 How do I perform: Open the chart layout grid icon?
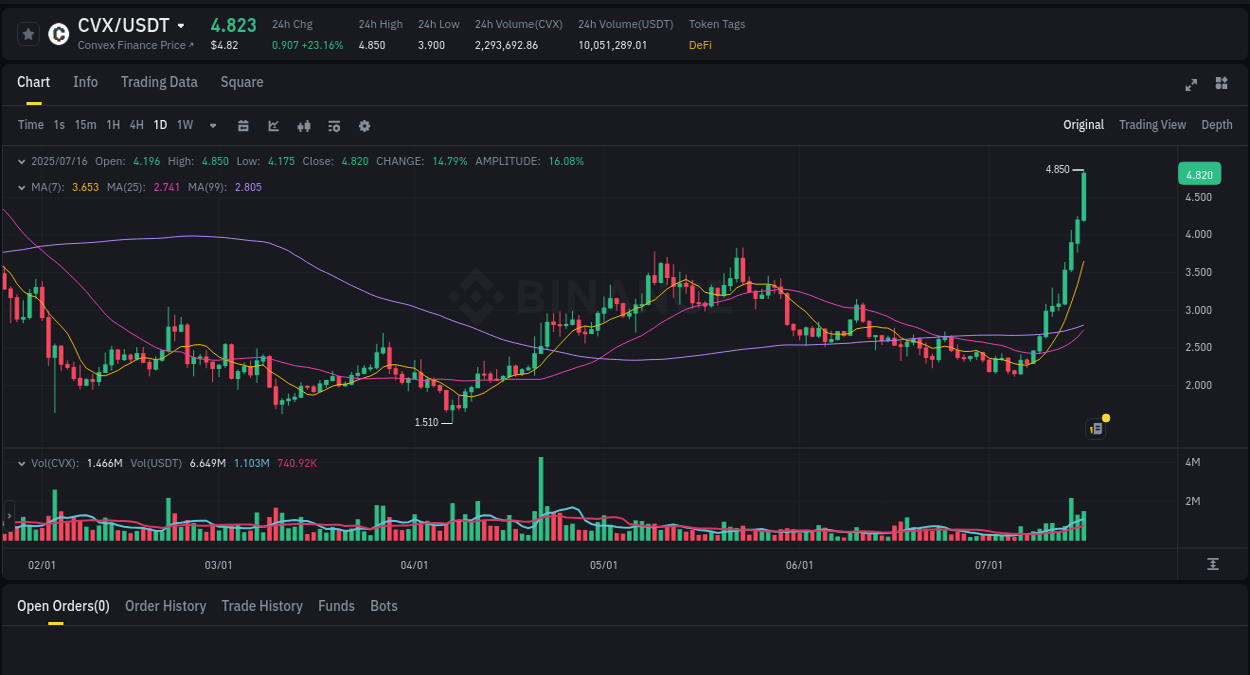point(1221,84)
